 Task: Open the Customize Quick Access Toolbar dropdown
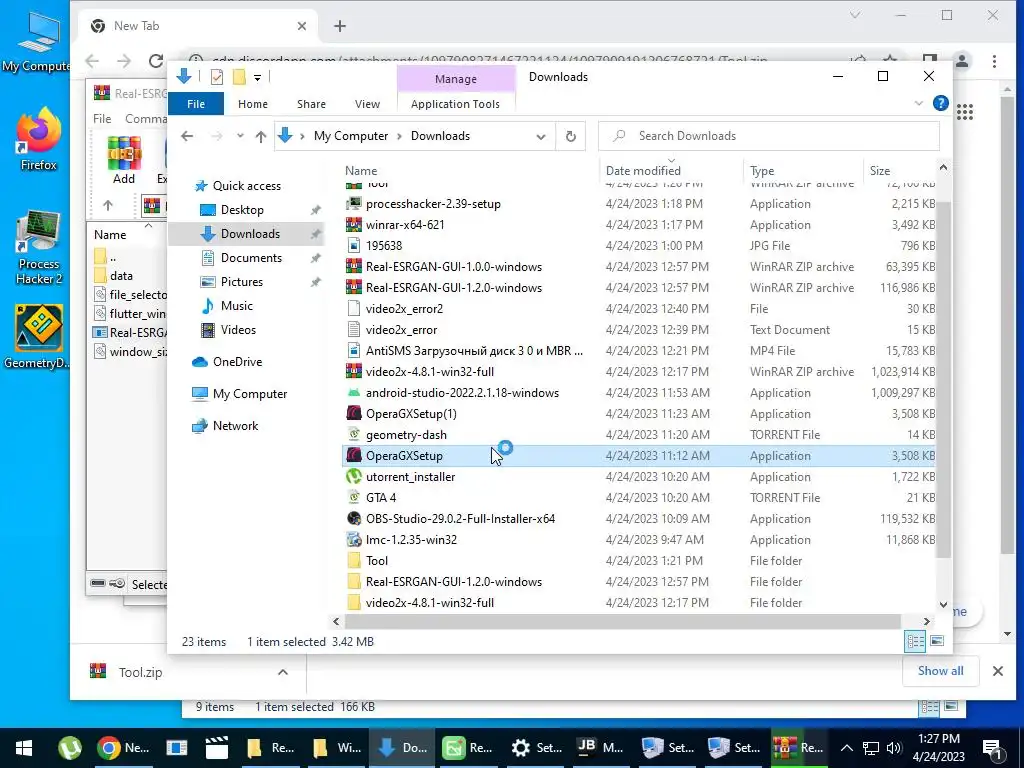click(x=257, y=78)
